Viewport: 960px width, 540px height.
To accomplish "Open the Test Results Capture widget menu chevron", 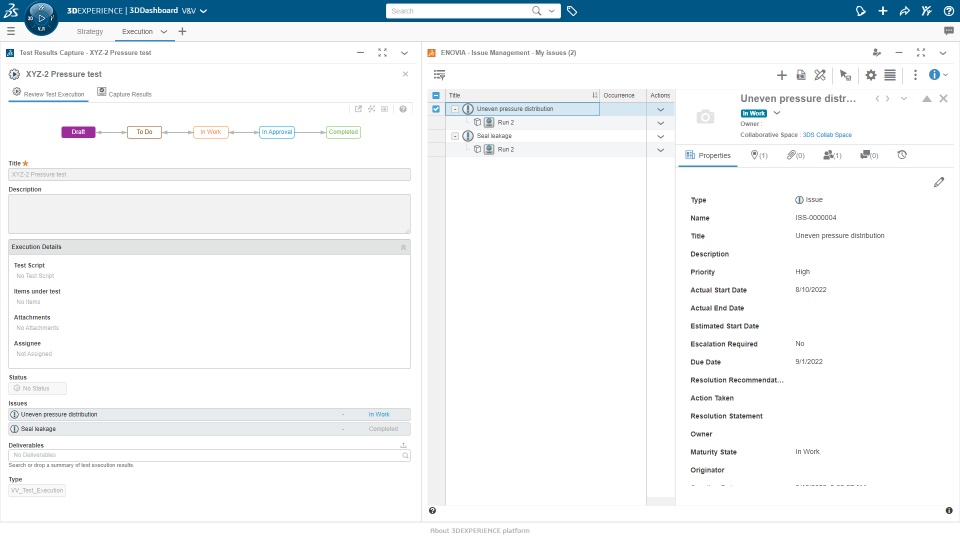I will (404, 53).
